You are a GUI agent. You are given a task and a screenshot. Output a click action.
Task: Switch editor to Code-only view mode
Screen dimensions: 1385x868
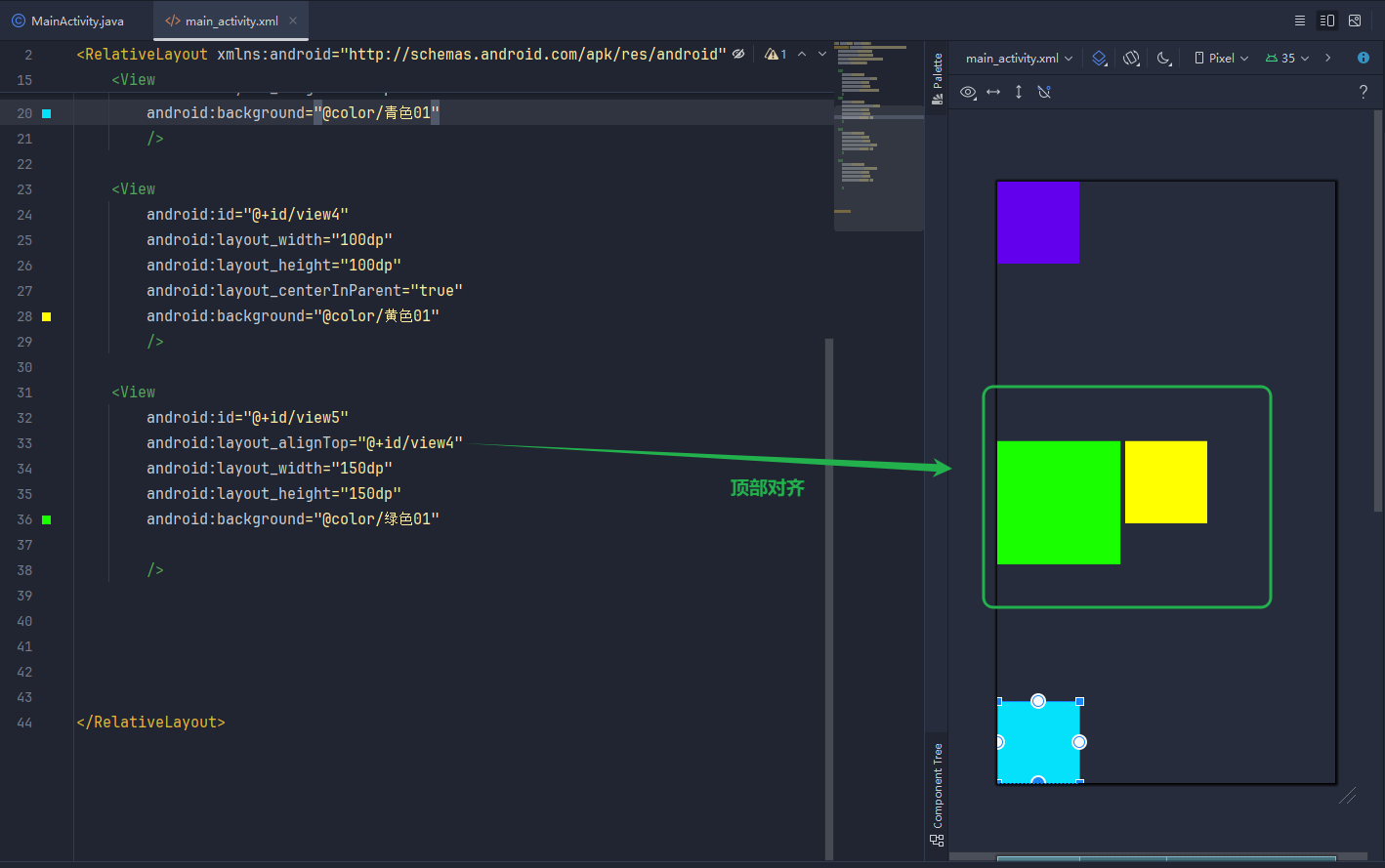coord(1299,21)
